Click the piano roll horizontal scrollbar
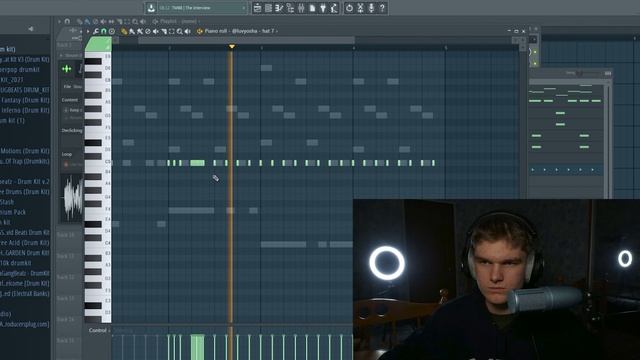Viewport: 640px width, 360px height. pos(247,40)
